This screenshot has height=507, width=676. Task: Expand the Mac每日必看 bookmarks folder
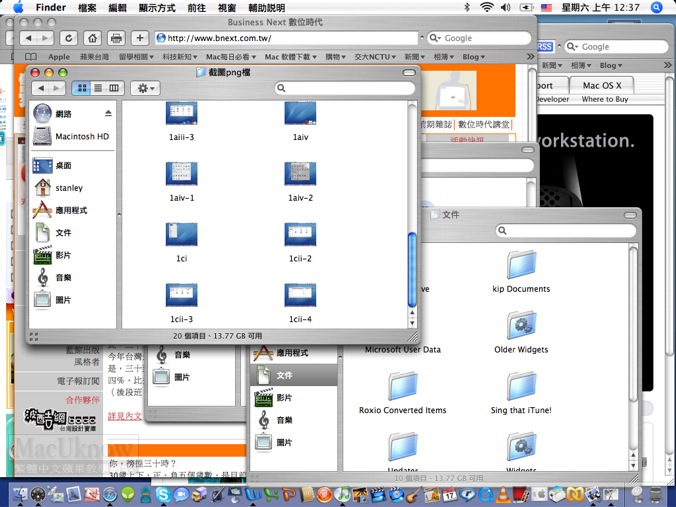[x=231, y=57]
